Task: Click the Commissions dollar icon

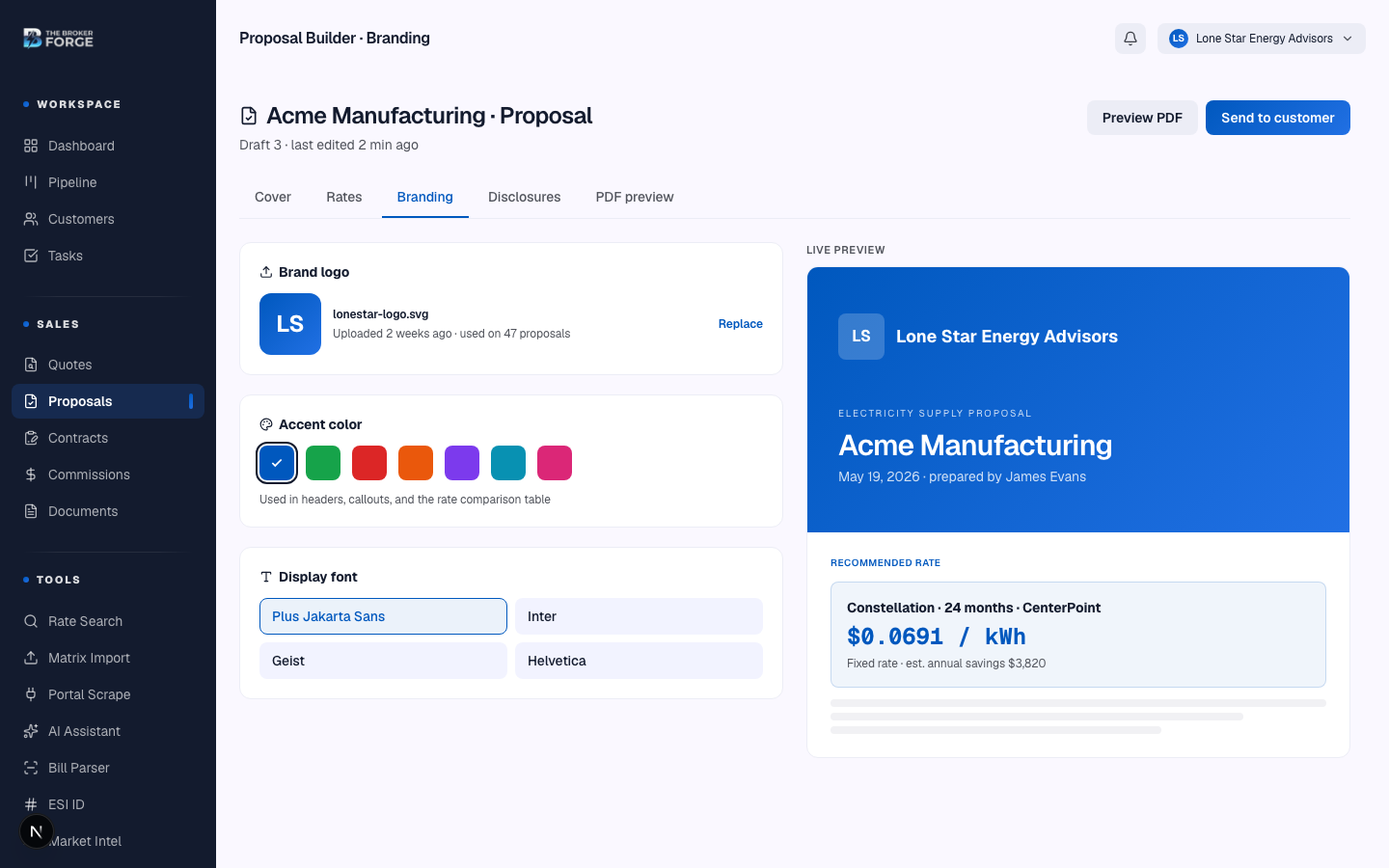Action: point(31,475)
